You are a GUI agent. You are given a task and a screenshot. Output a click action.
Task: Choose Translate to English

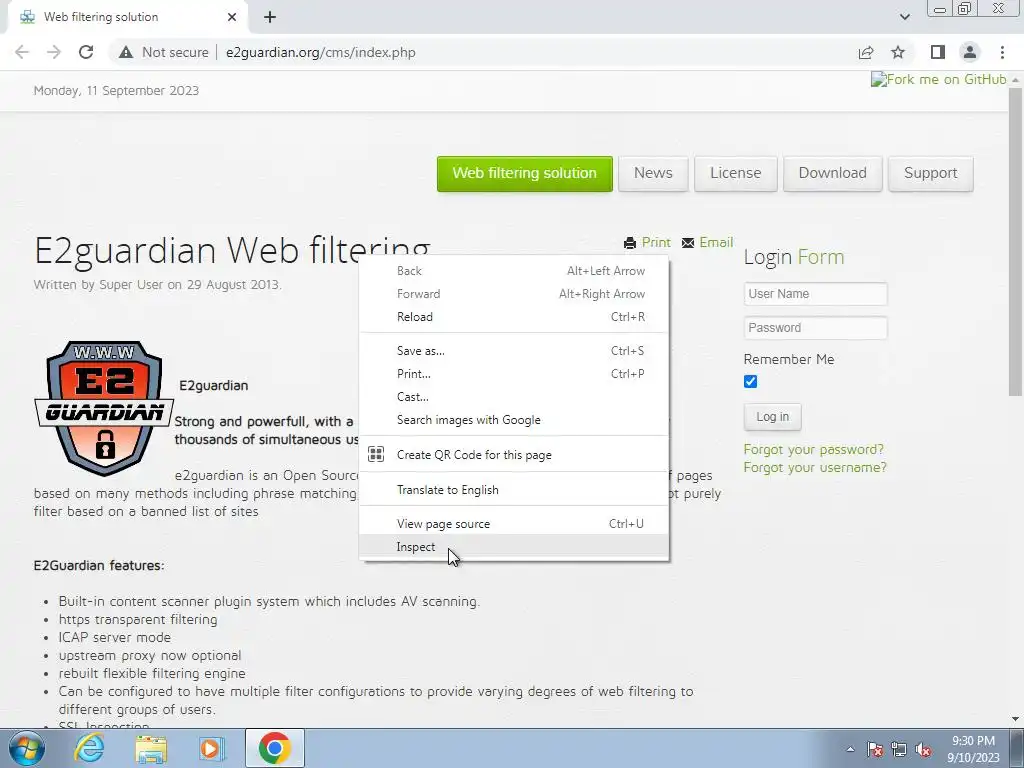coord(514,490)
